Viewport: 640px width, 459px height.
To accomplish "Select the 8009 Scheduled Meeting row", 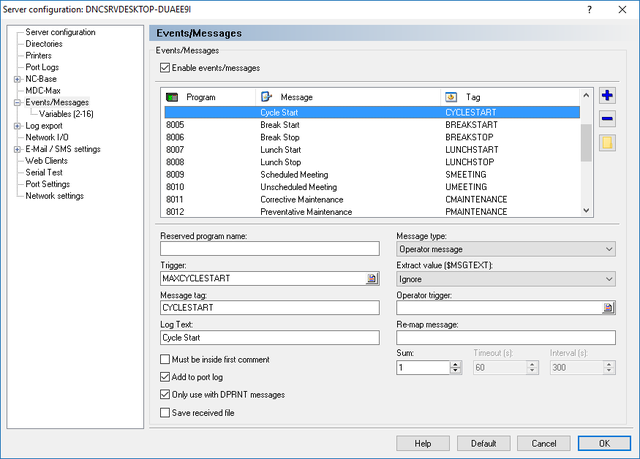I will pyautogui.click(x=372, y=175).
